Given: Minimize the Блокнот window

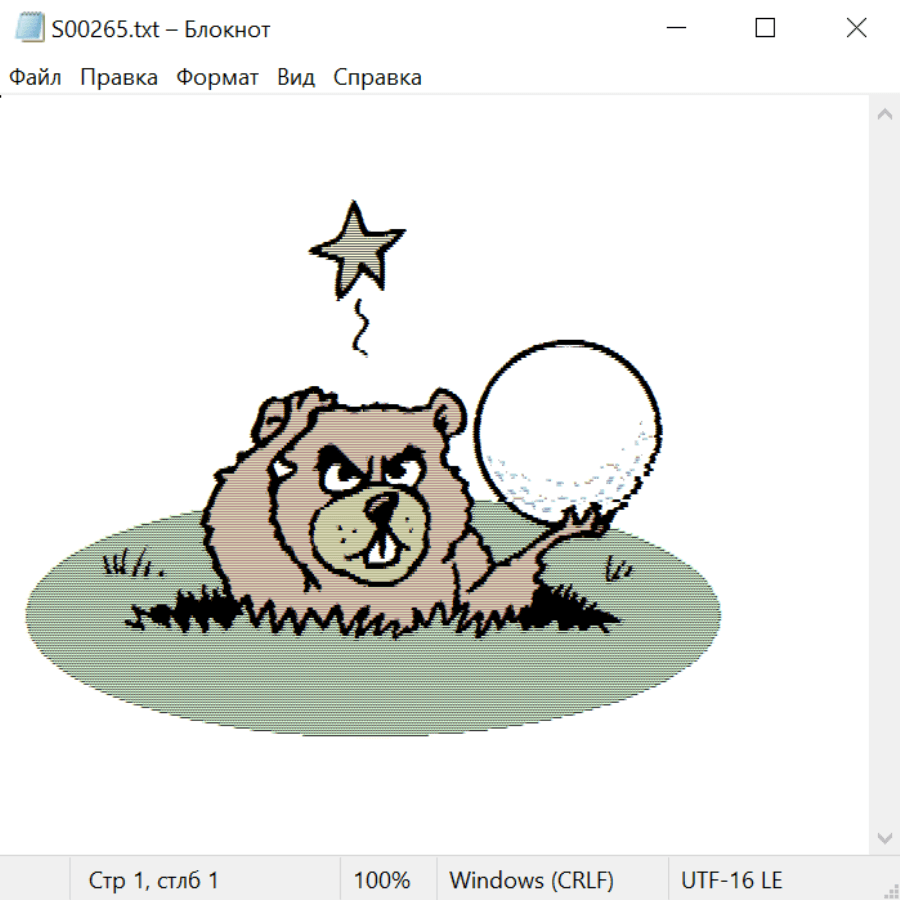Looking at the screenshot, I should point(675,28).
